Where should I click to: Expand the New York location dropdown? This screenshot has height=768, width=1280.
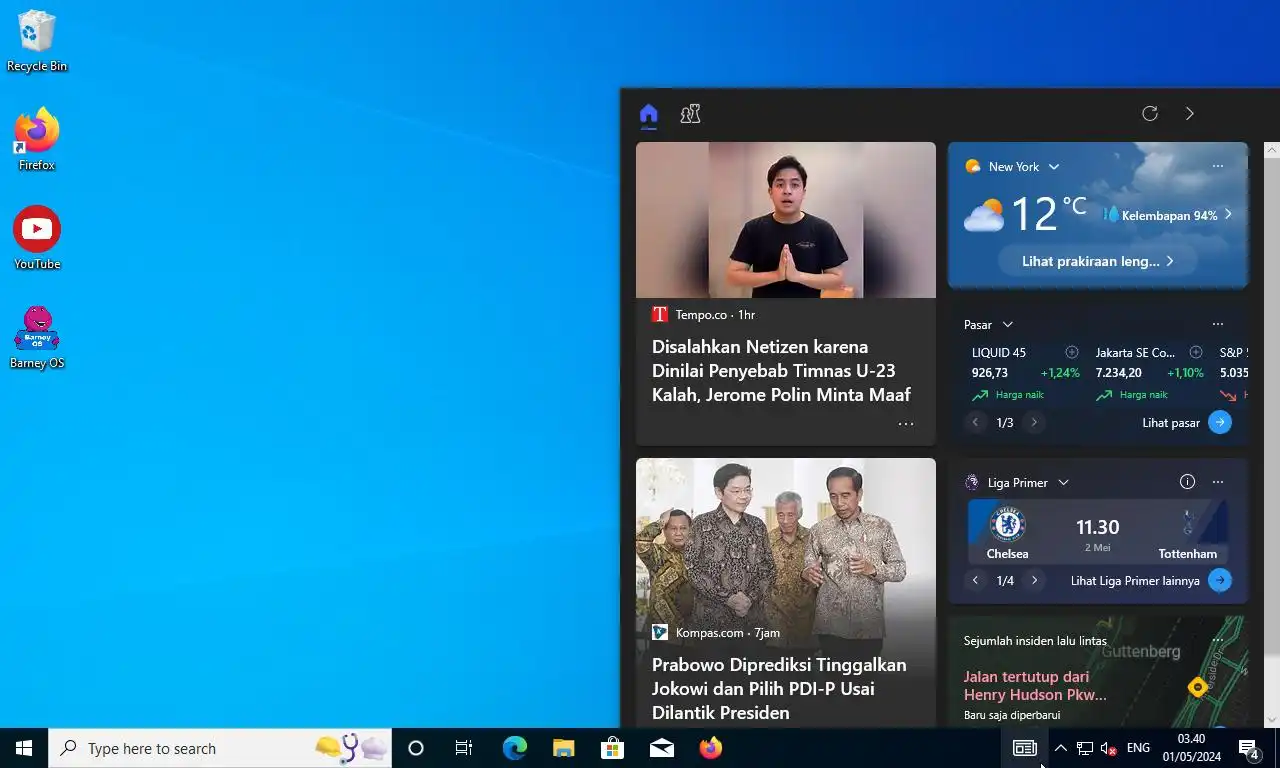pyautogui.click(x=1054, y=167)
